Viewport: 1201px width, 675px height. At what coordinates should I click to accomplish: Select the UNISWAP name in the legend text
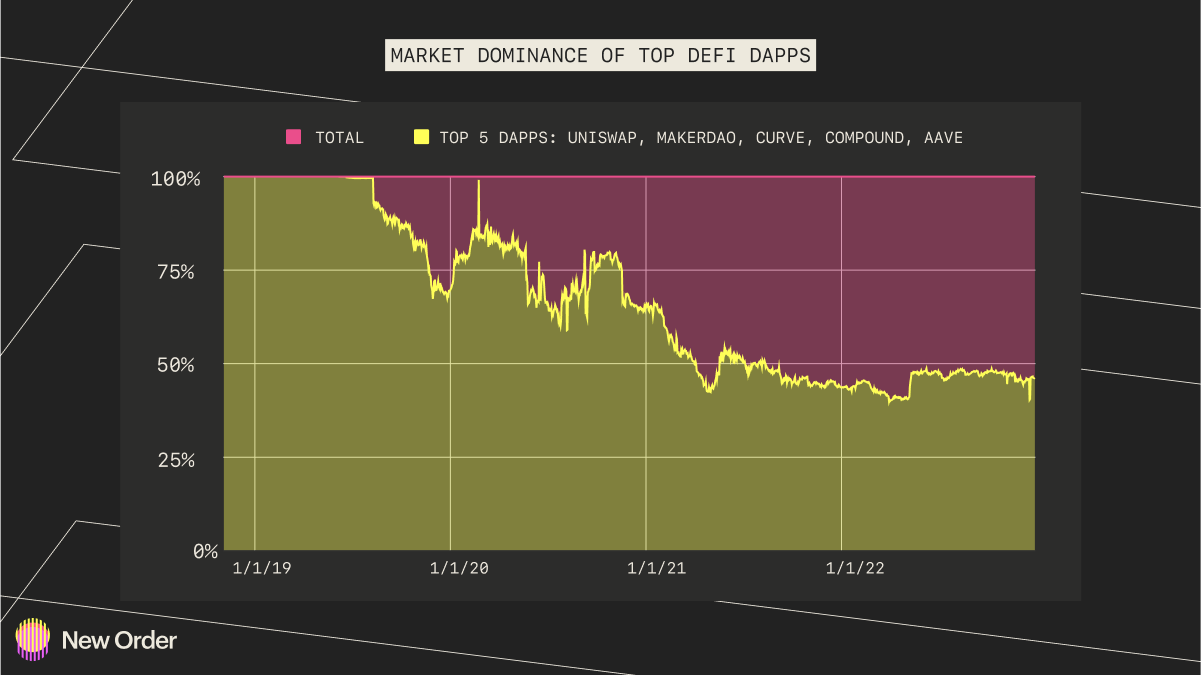tap(600, 137)
